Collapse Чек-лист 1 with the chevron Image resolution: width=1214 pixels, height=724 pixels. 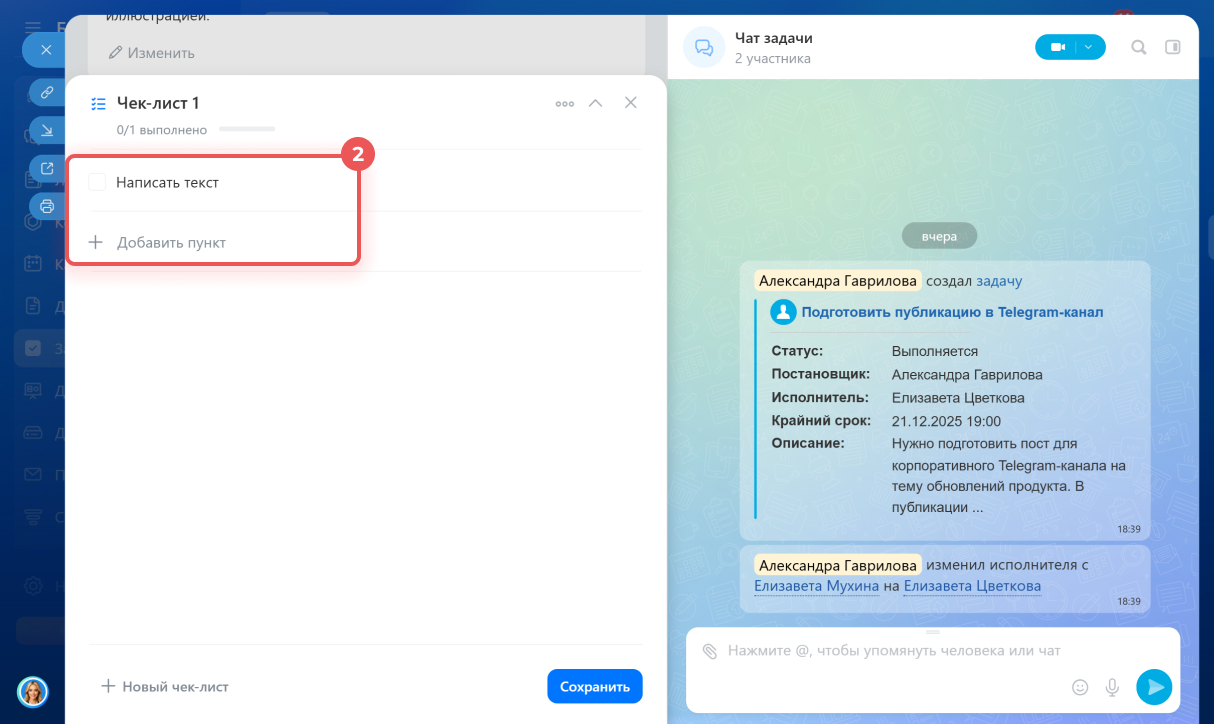pyautogui.click(x=596, y=103)
